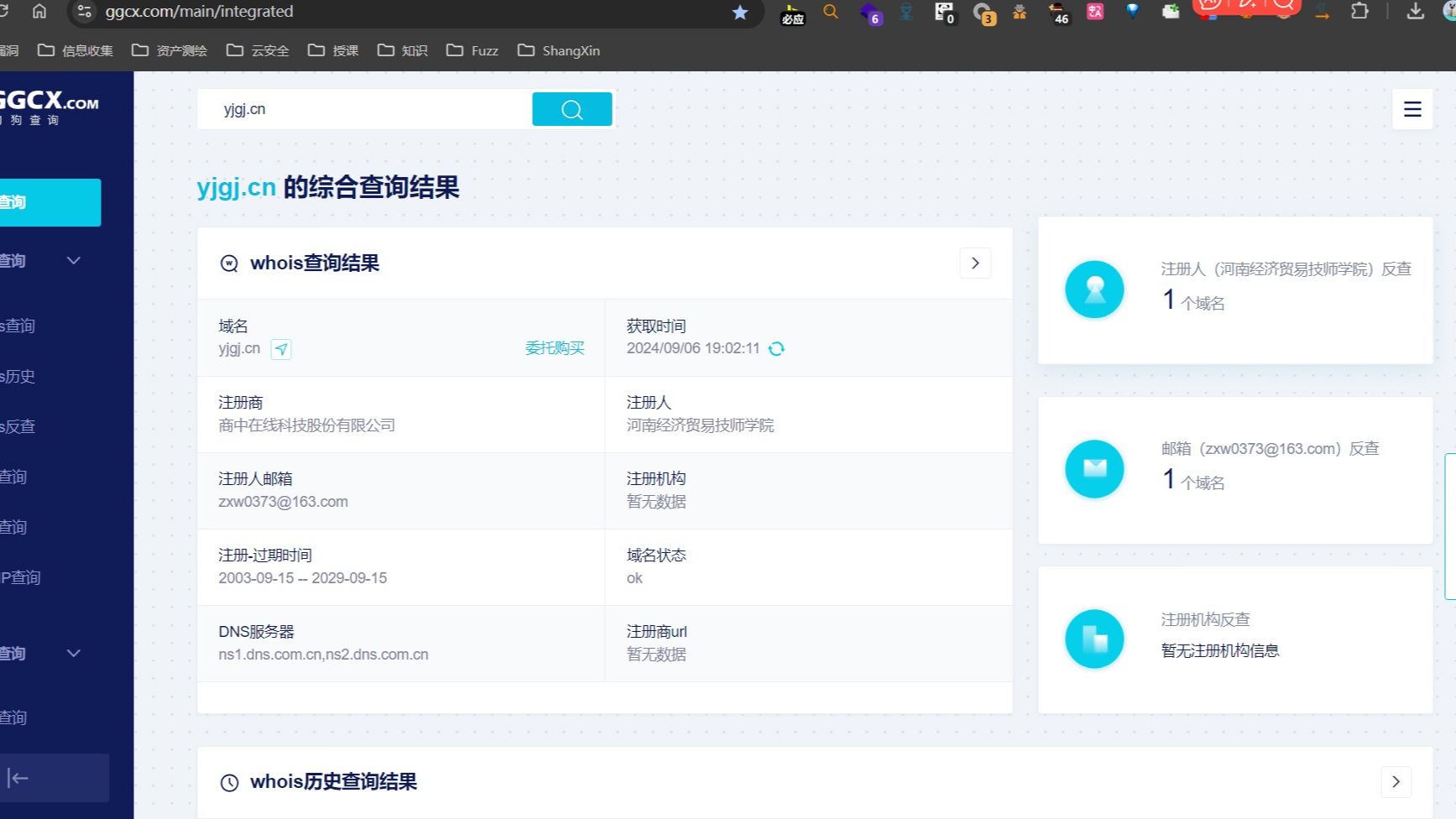Image resolution: width=1456 pixels, height=819 pixels.
Task: Click the date range 2003-09-15 -- 2029-09-15
Action: (302, 578)
